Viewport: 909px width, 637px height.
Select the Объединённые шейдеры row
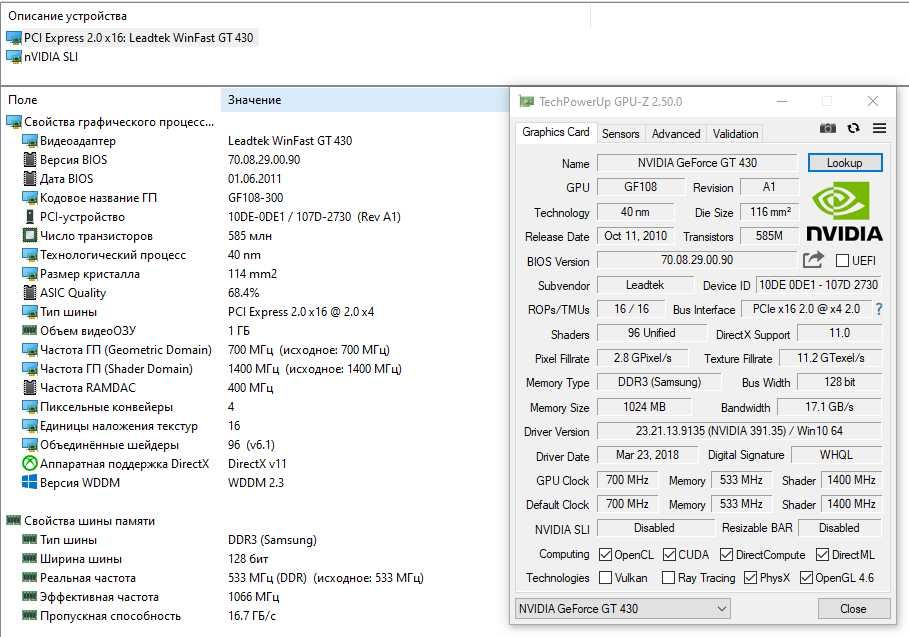pos(255,445)
